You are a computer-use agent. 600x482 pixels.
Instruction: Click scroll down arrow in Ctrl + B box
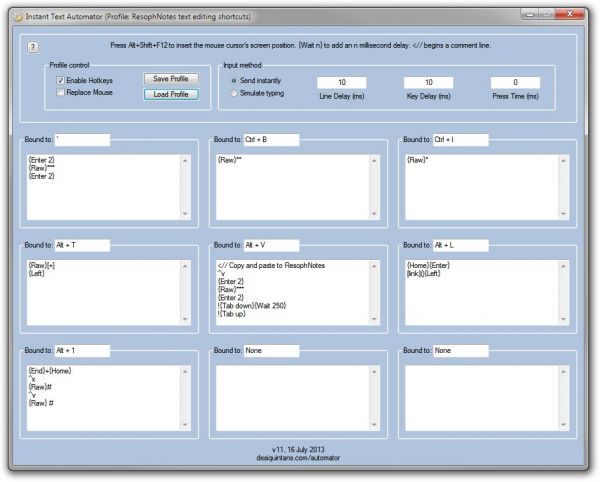[375, 214]
